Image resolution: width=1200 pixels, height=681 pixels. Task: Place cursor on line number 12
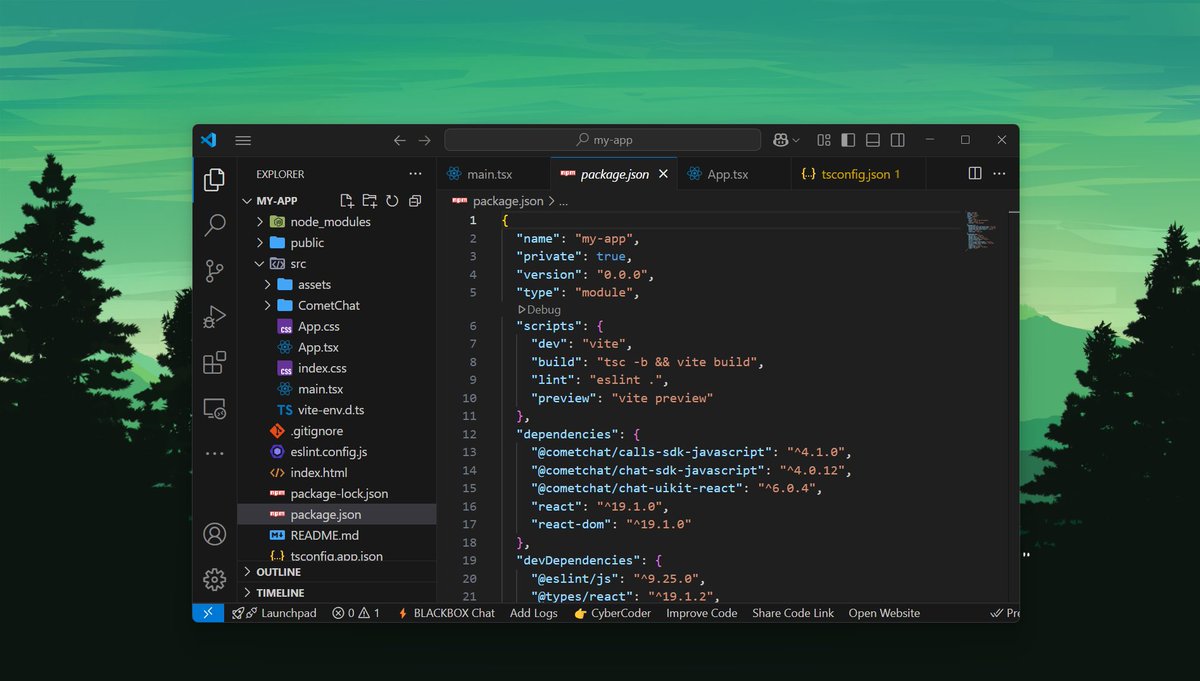pos(470,434)
